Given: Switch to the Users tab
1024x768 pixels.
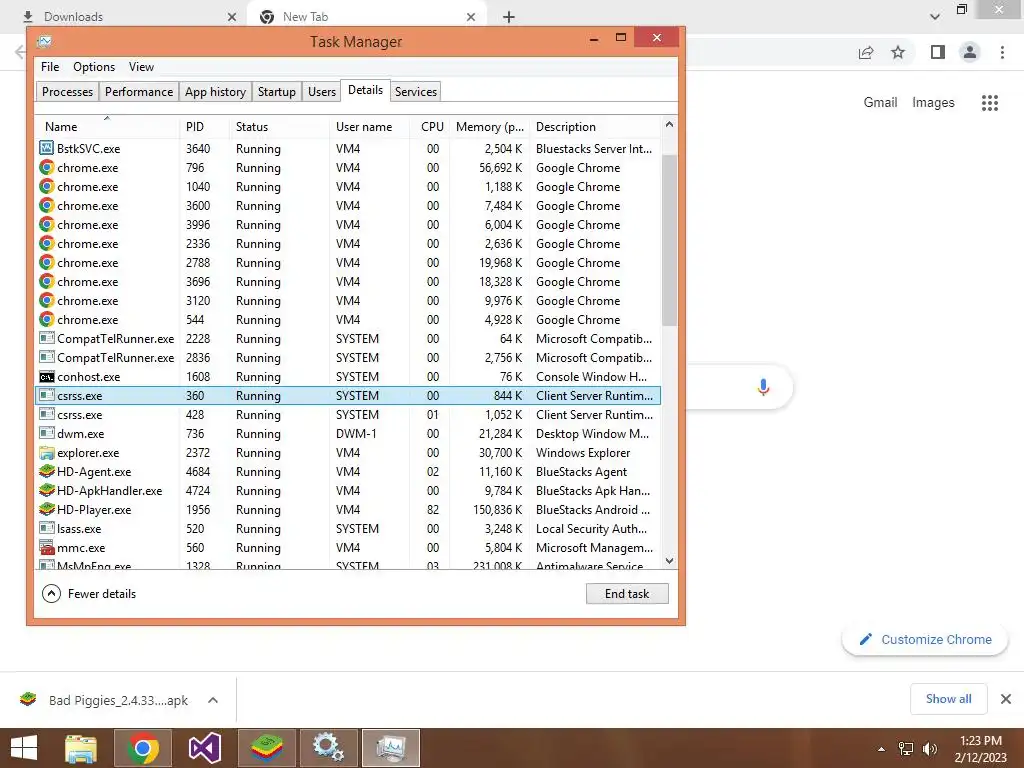Looking at the screenshot, I should 322,91.
